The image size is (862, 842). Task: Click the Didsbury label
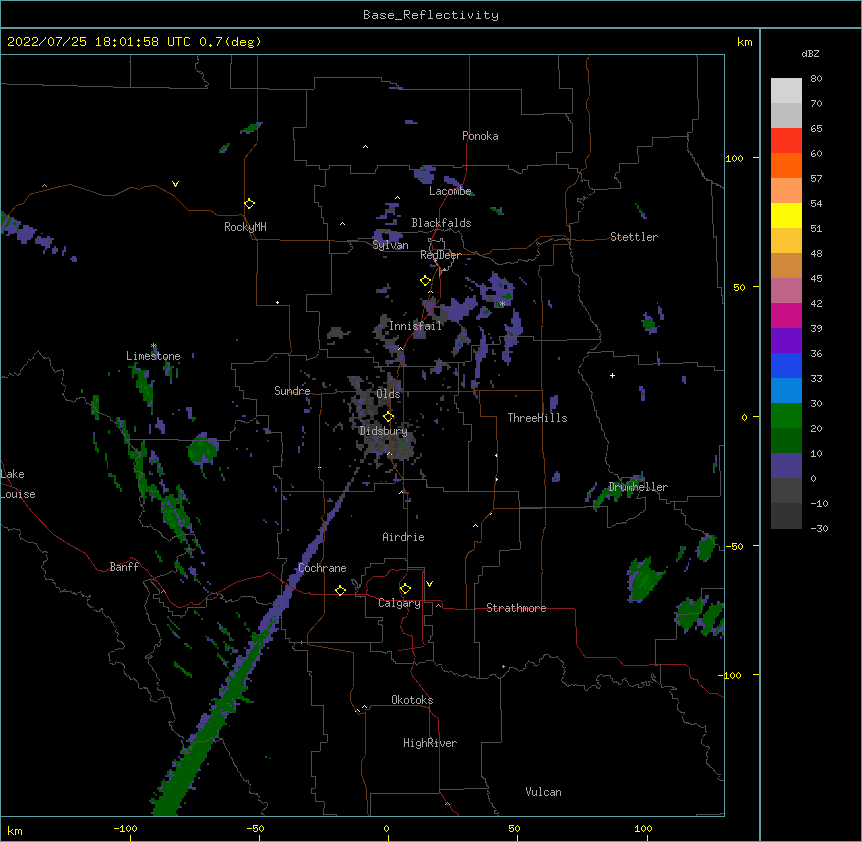click(x=383, y=431)
